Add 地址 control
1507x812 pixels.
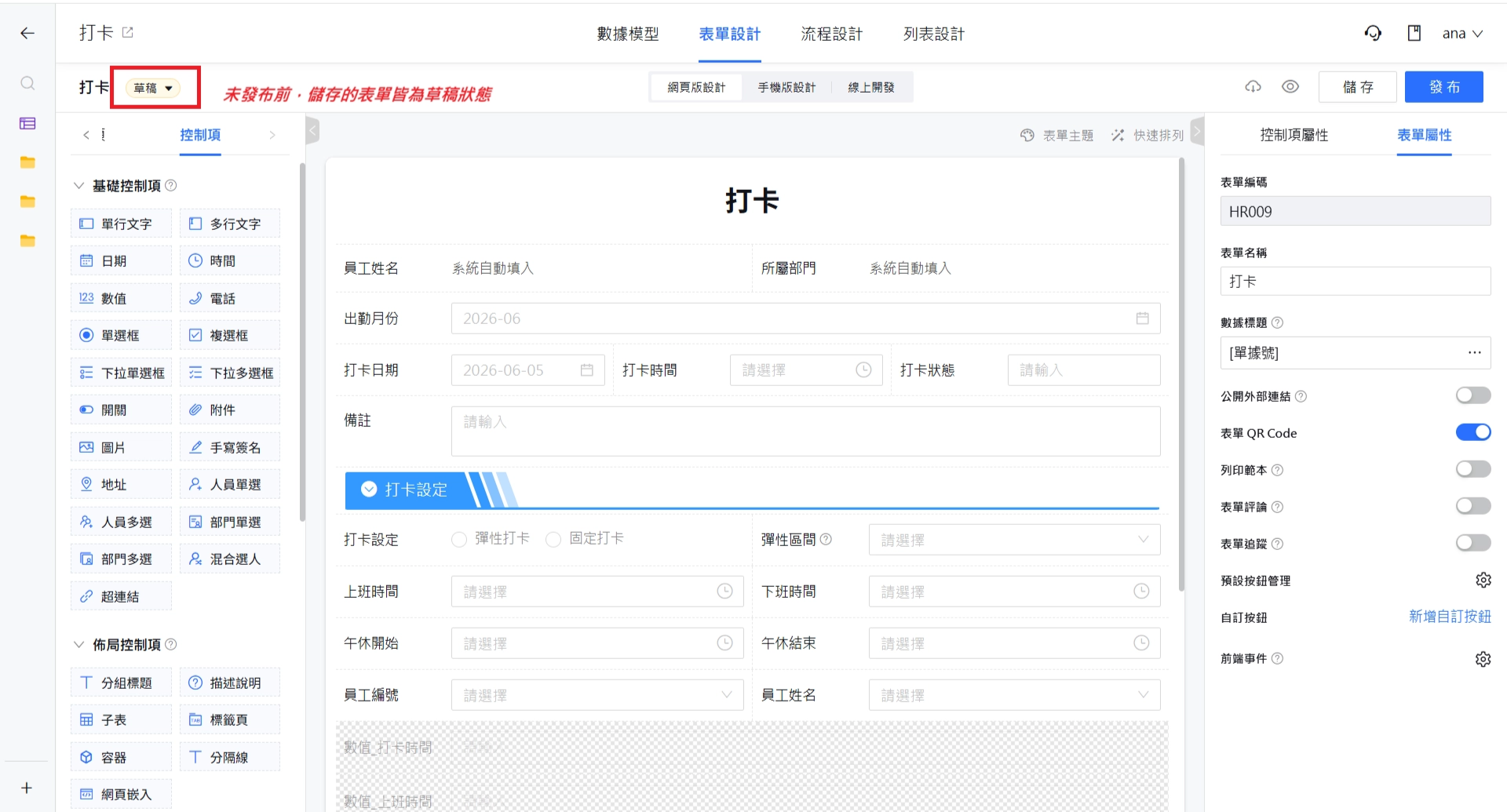pyautogui.click(x=121, y=484)
